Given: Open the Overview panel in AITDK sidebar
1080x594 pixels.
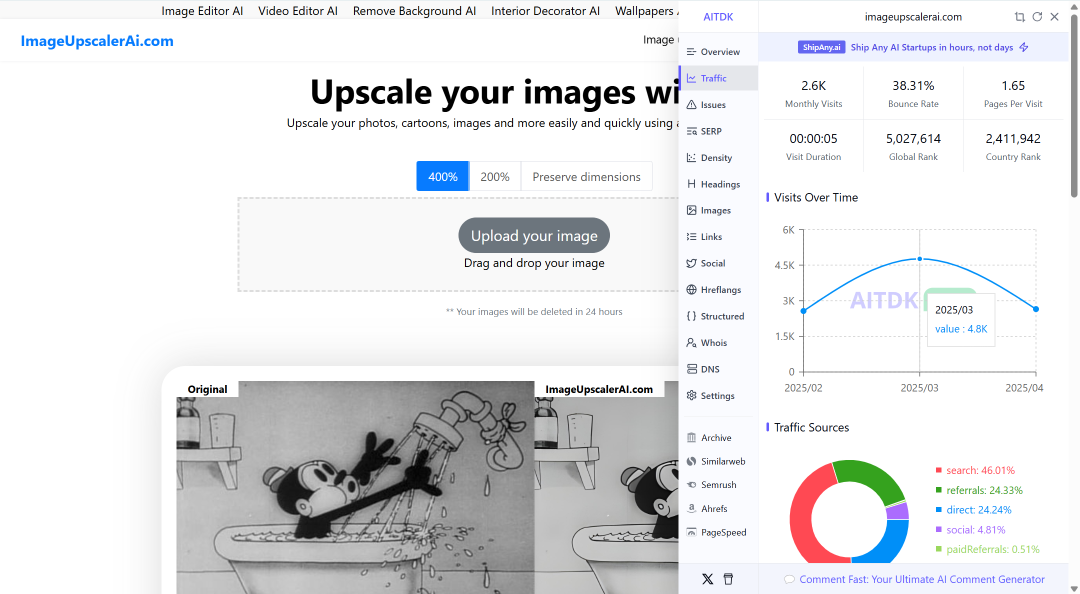Looking at the screenshot, I should click(718, 52).
